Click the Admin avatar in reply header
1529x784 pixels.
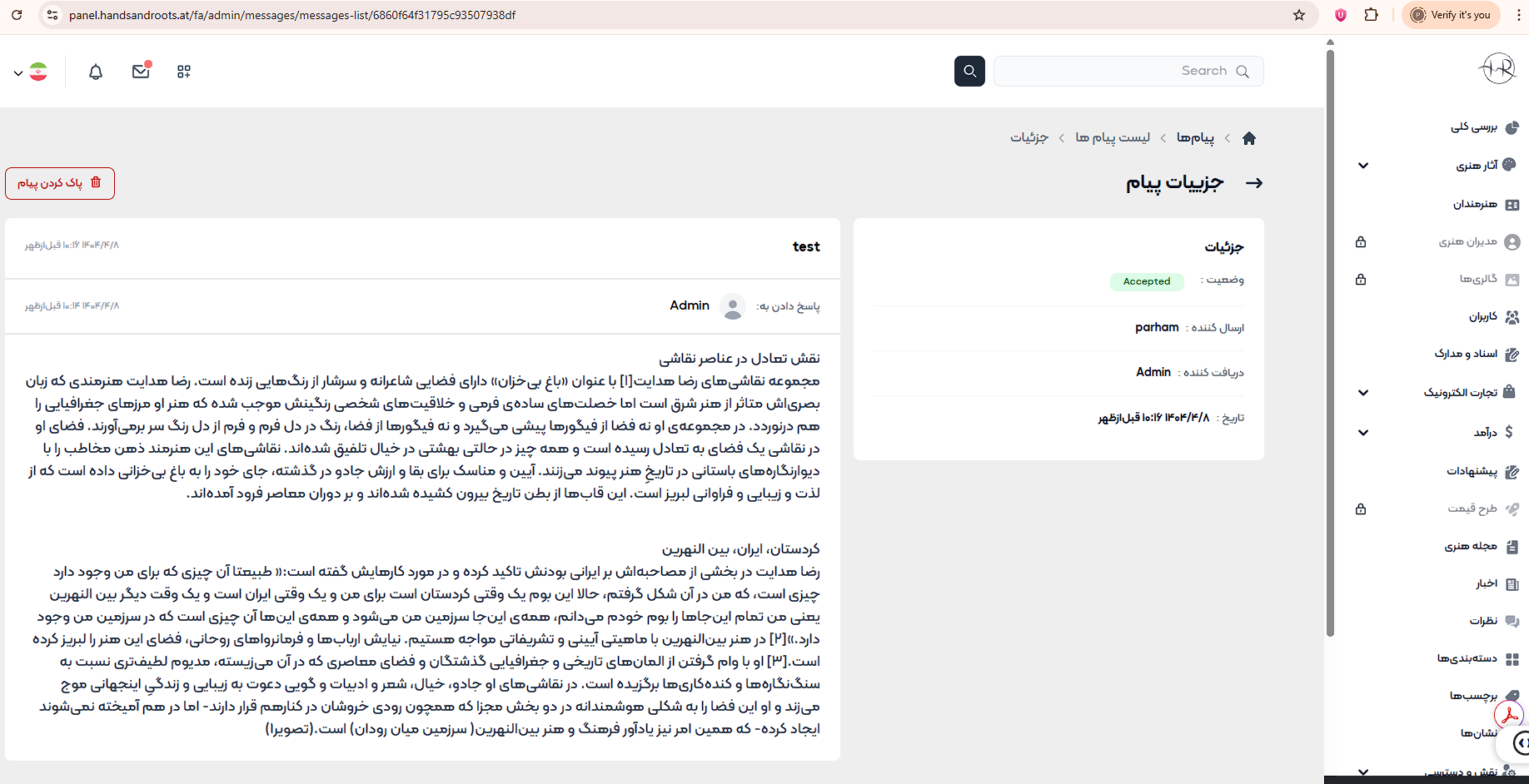733,306
